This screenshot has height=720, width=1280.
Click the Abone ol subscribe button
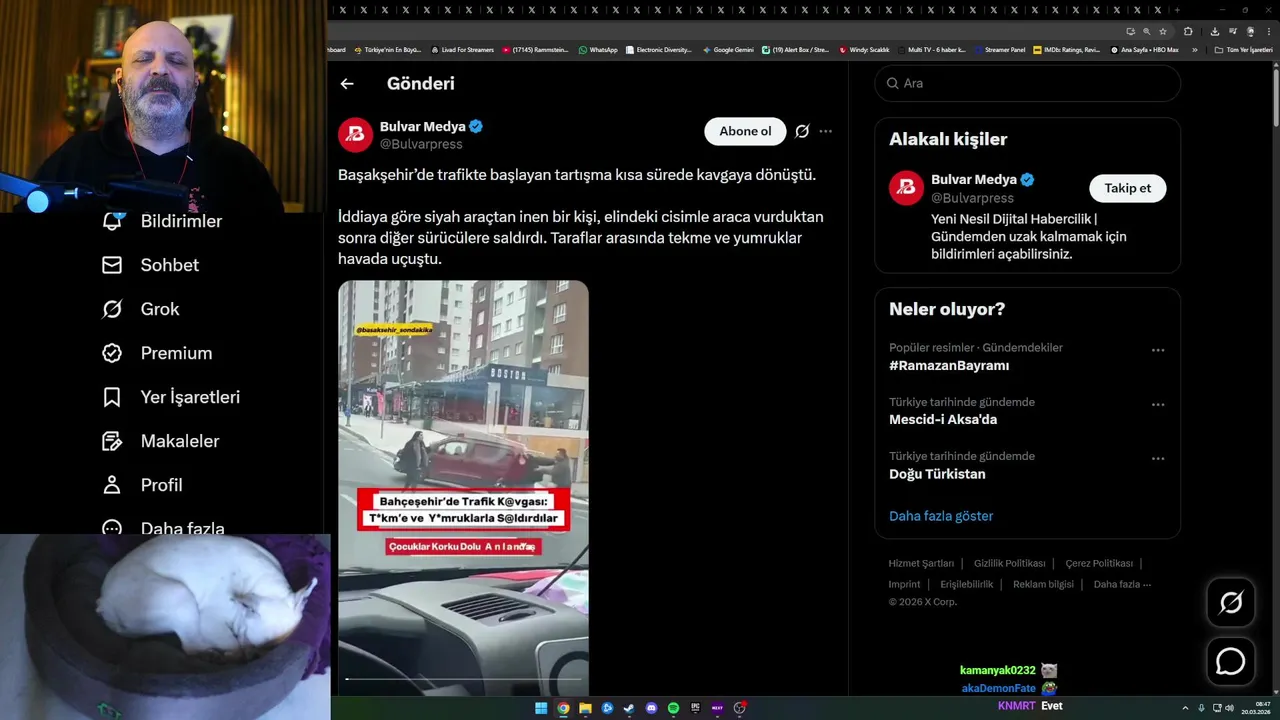click(x=745, y=131)
